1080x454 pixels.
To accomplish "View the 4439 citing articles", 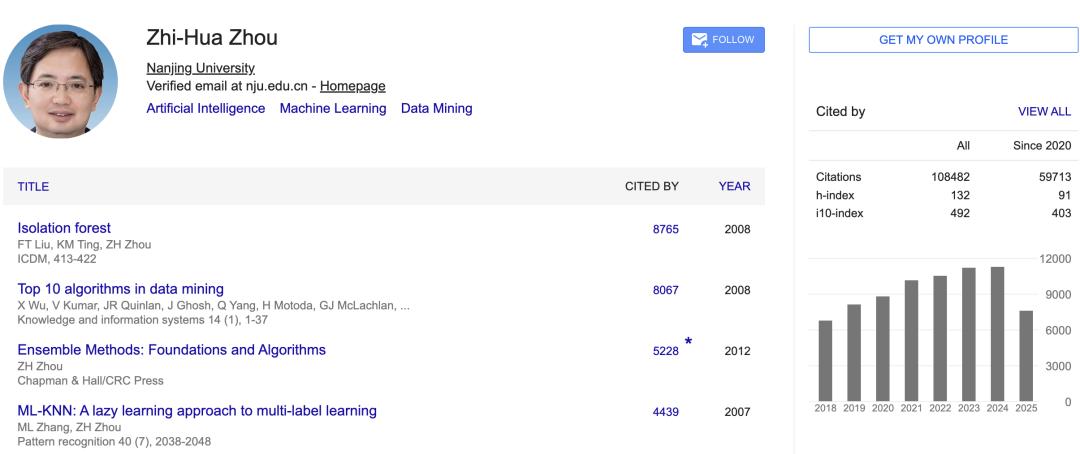I will click(665, 411).
